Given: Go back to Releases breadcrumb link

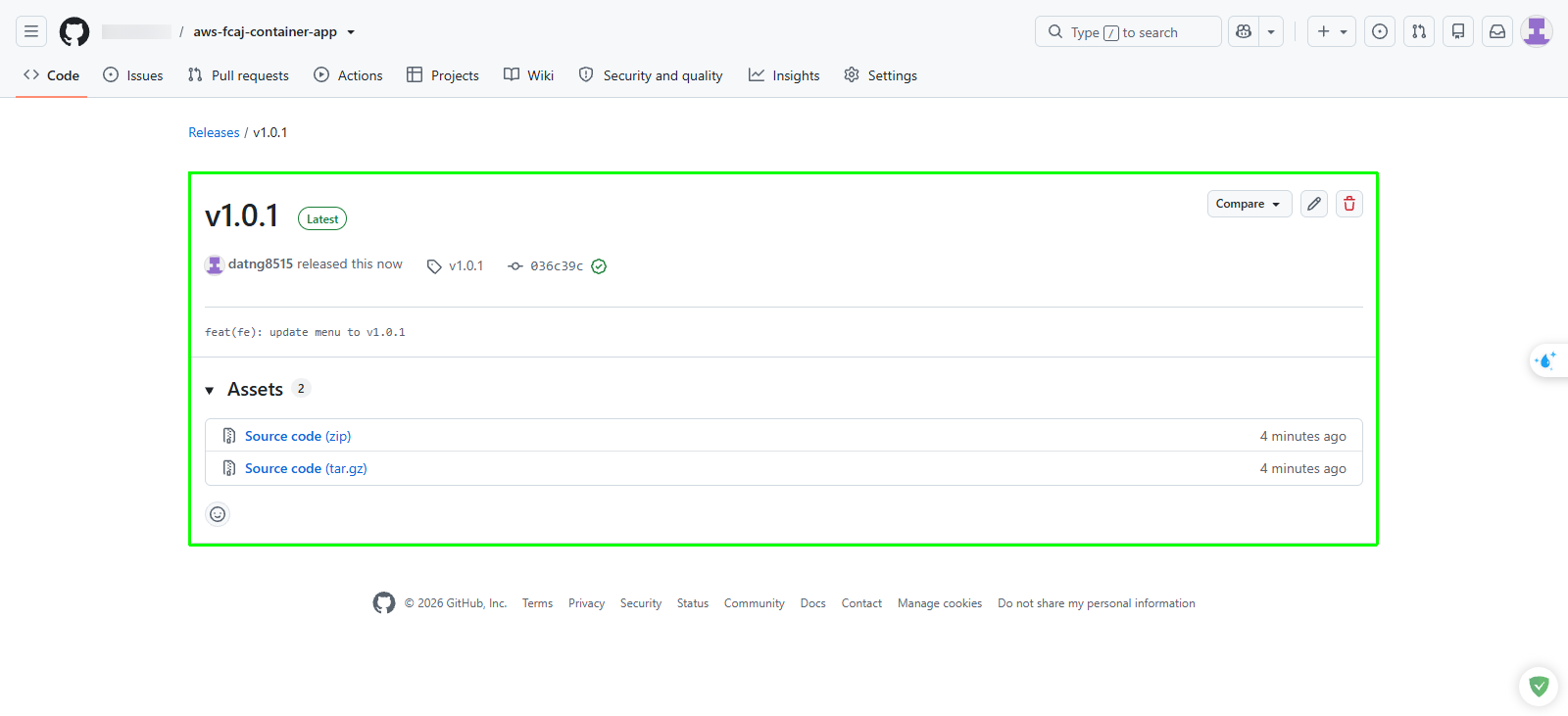Looking at the screenshot, I should pos(214,132).
